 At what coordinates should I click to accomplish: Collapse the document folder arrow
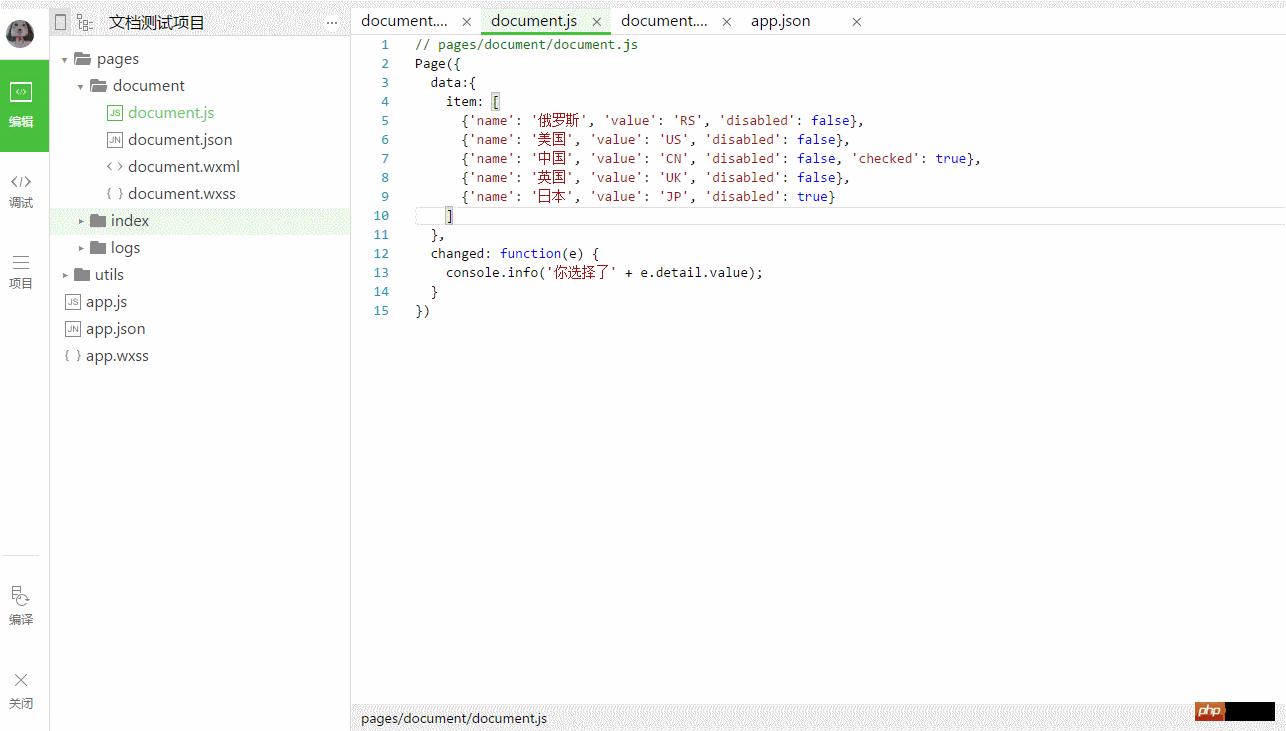pyautogui.click(x=81, y=87)
